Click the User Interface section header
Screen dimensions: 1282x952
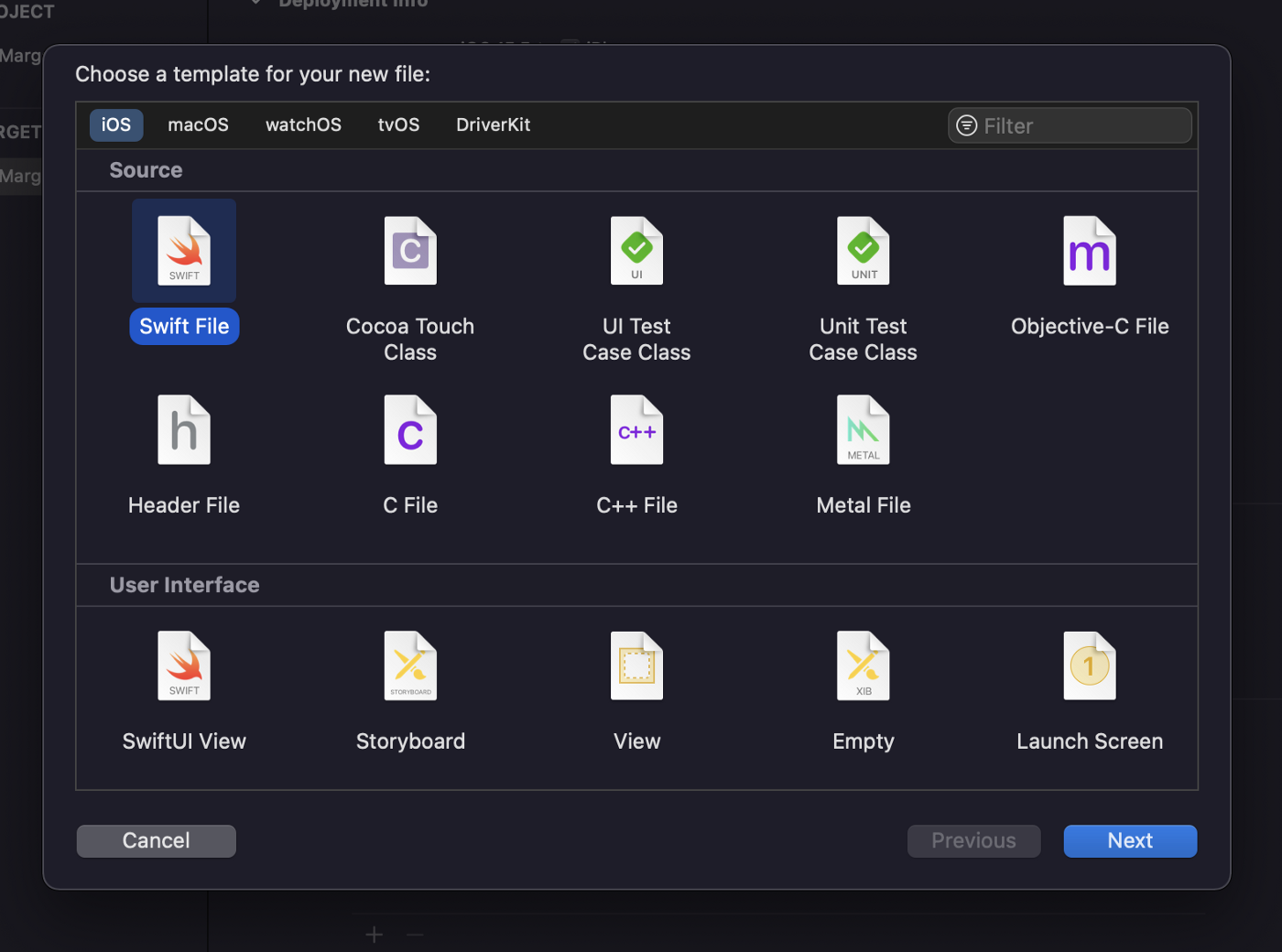(184, 585)
